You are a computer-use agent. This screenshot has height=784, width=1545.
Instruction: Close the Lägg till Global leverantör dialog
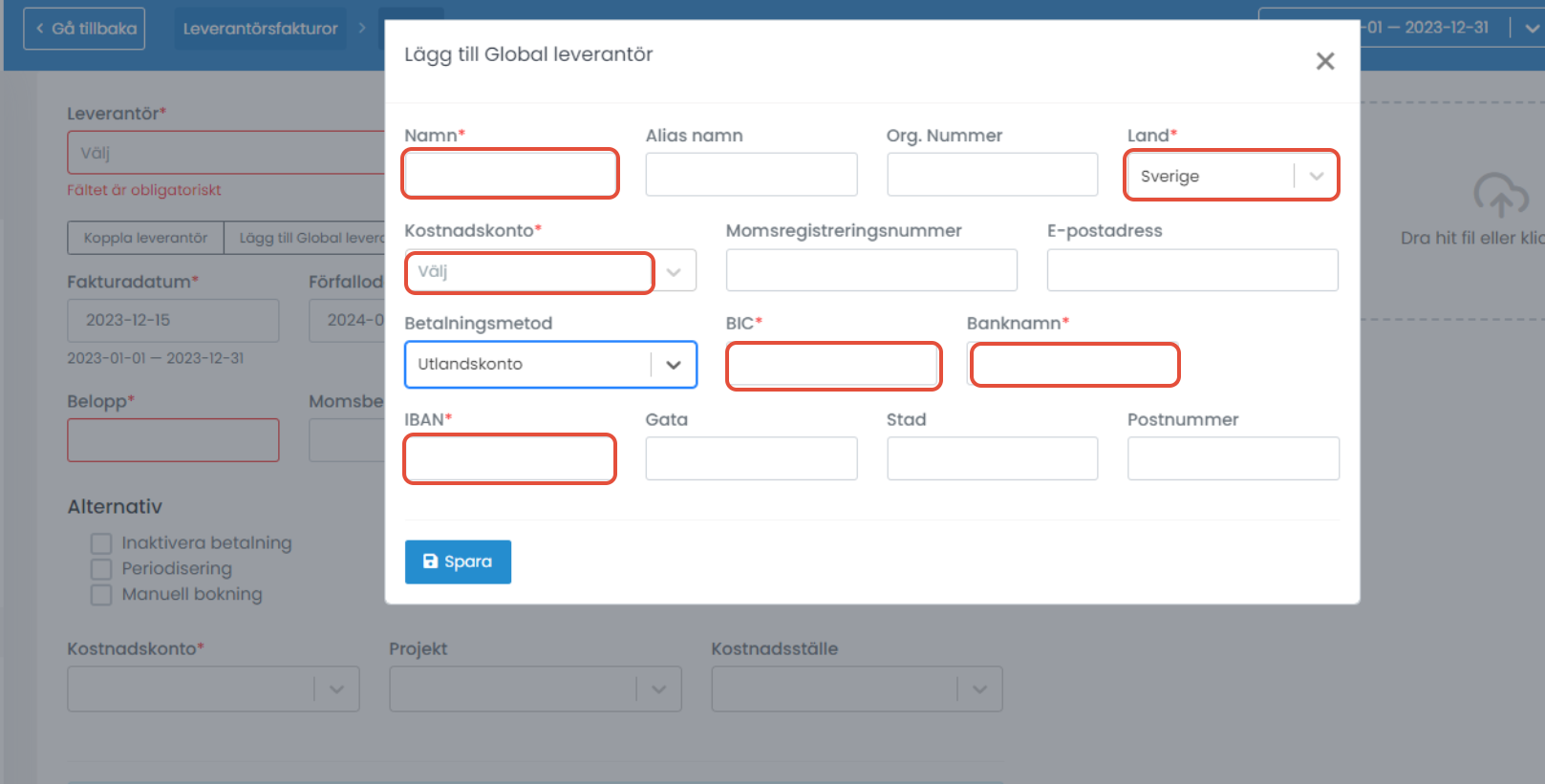point(1324,61)
